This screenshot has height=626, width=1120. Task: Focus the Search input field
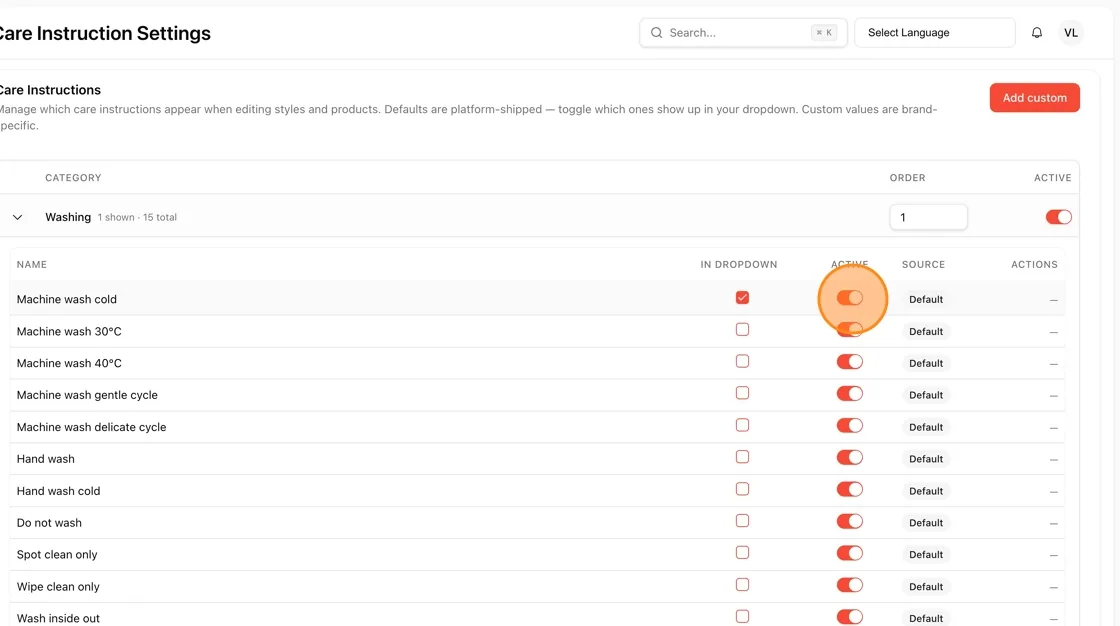point(743,33)
